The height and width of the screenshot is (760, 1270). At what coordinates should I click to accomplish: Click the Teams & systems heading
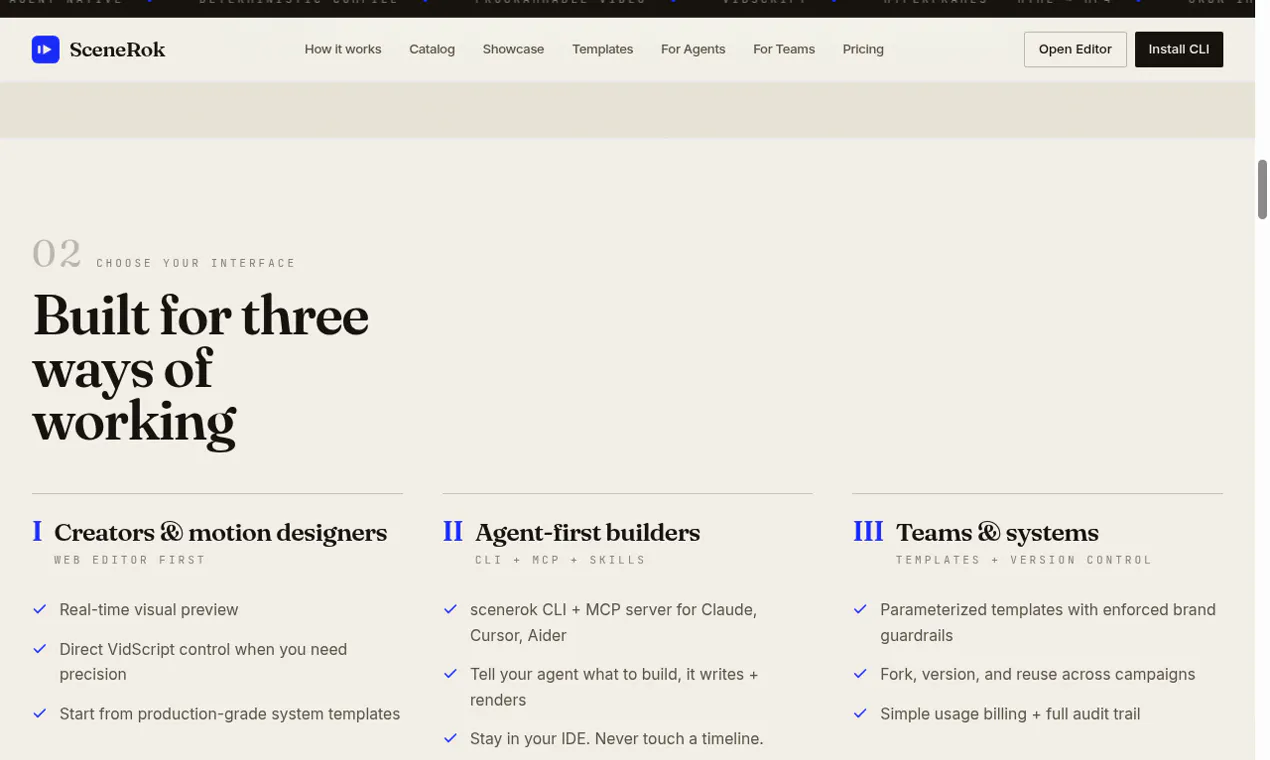(997, 533)
